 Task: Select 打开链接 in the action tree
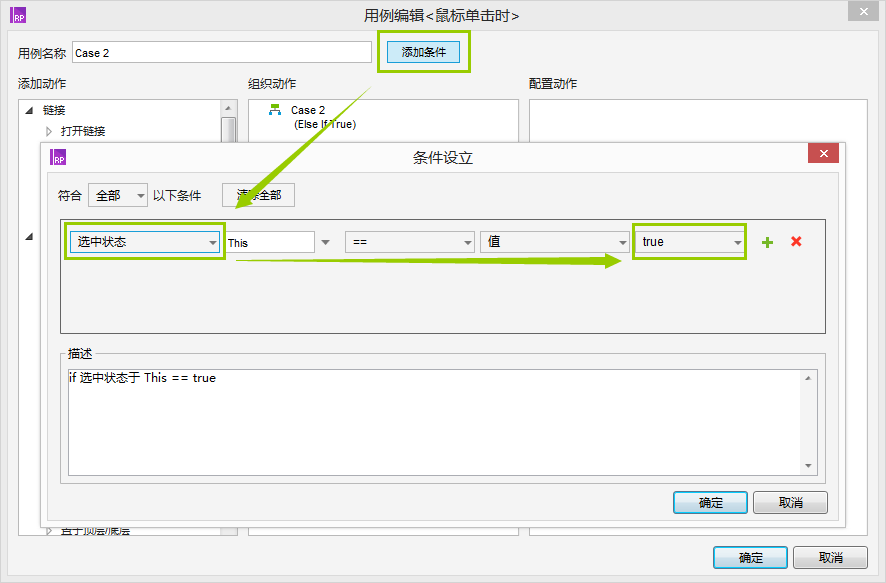tap(83, 131)
